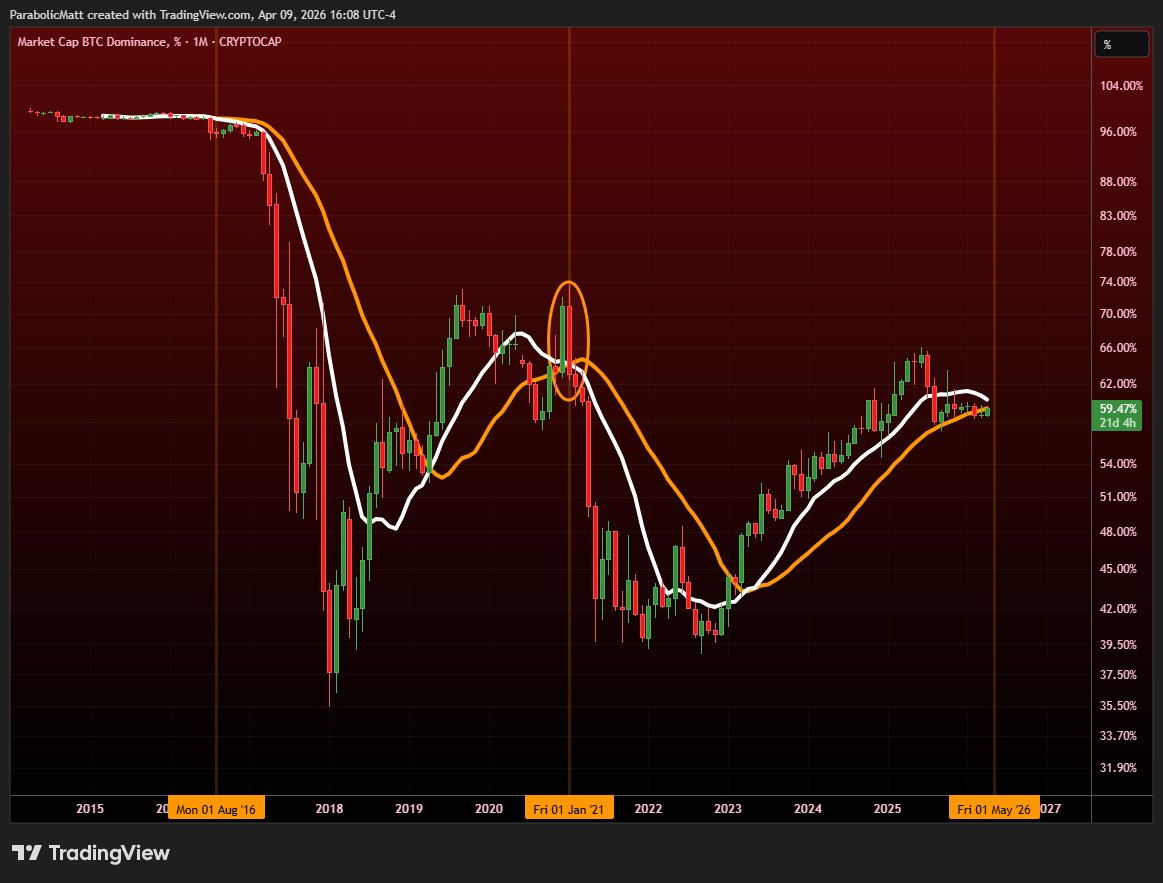Click the 45.00% price scale label

(1118, 569)
